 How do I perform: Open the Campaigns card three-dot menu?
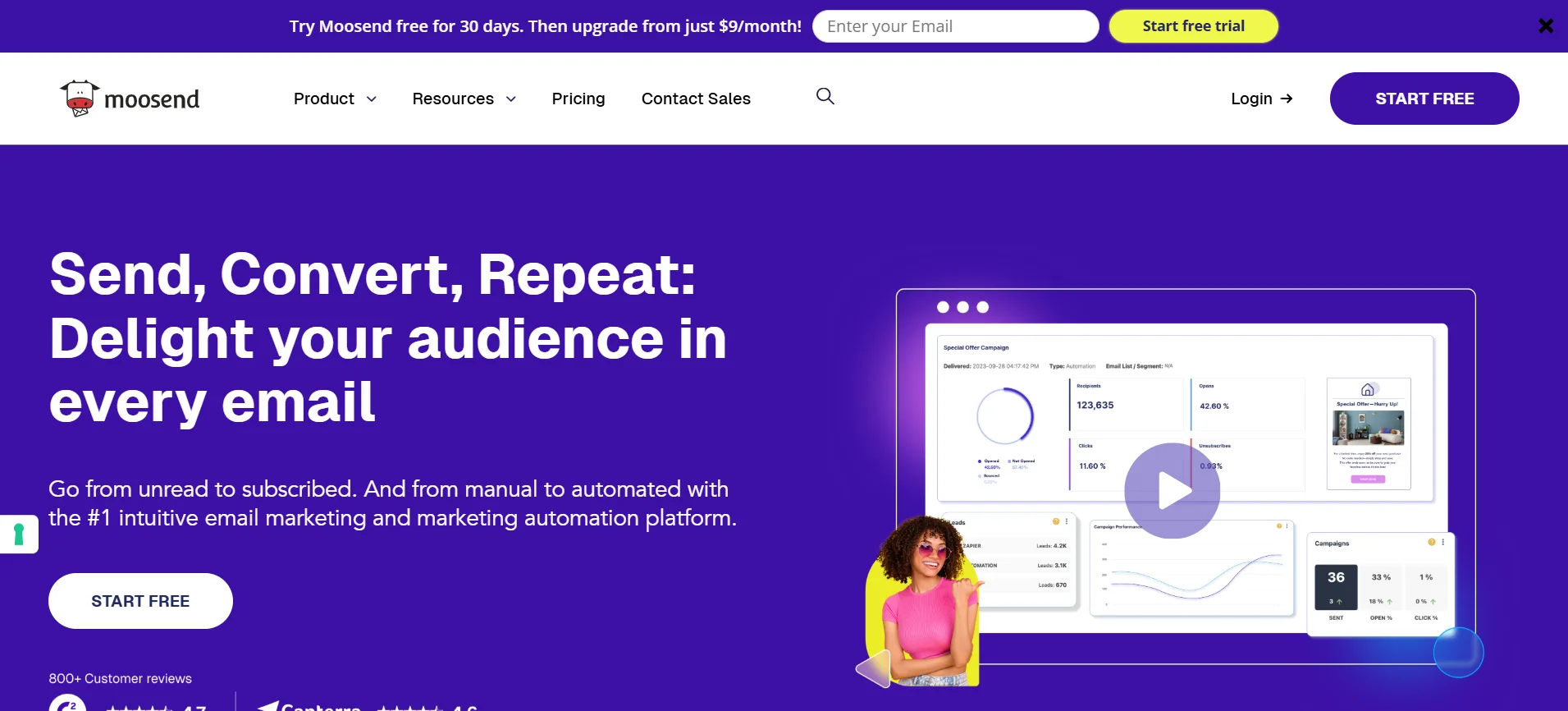point(1442,542)
